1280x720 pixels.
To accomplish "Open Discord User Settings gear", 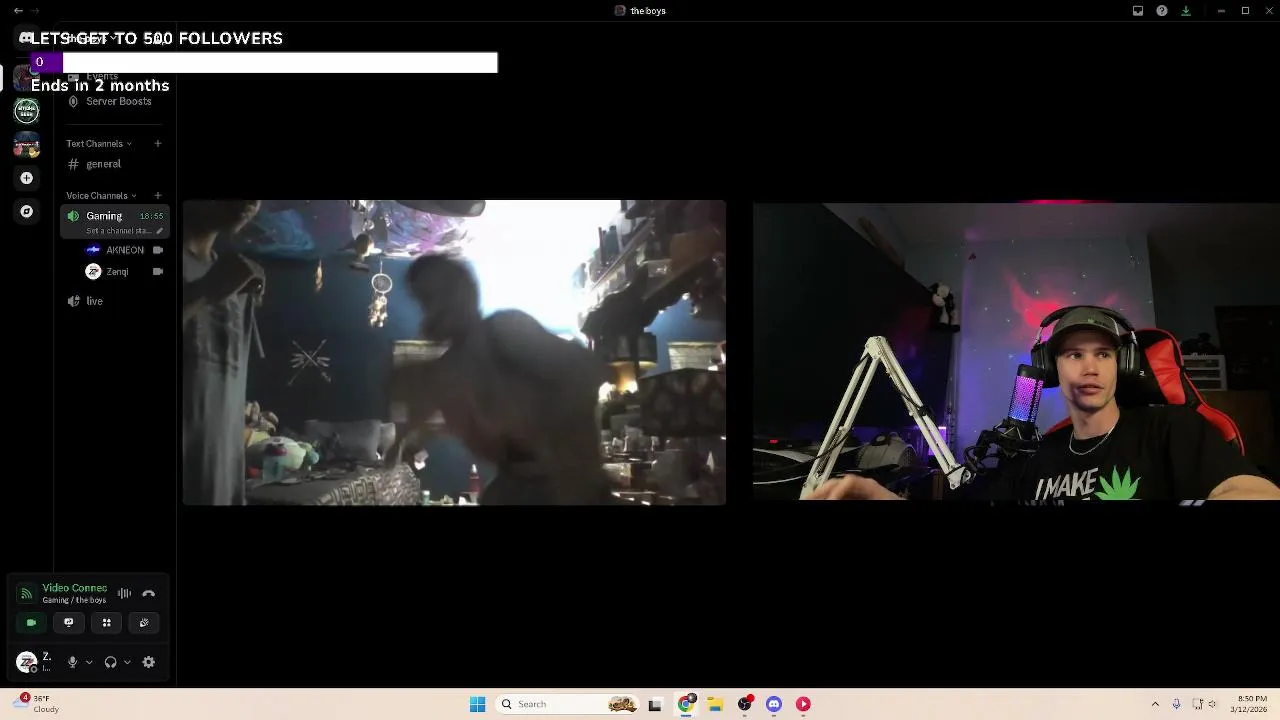I will [x=149, y=662].
